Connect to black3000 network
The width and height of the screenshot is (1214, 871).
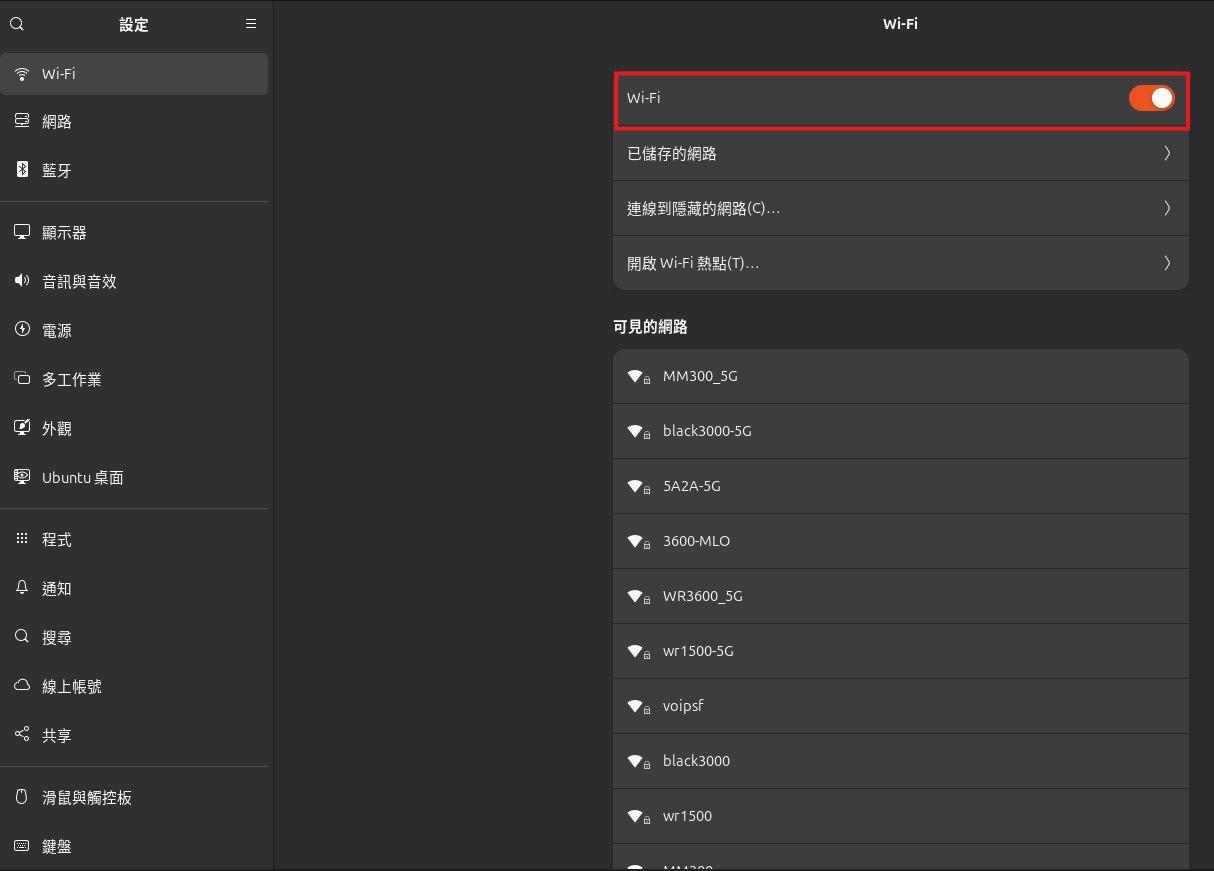pyautogui.click(x=900, y=761)
